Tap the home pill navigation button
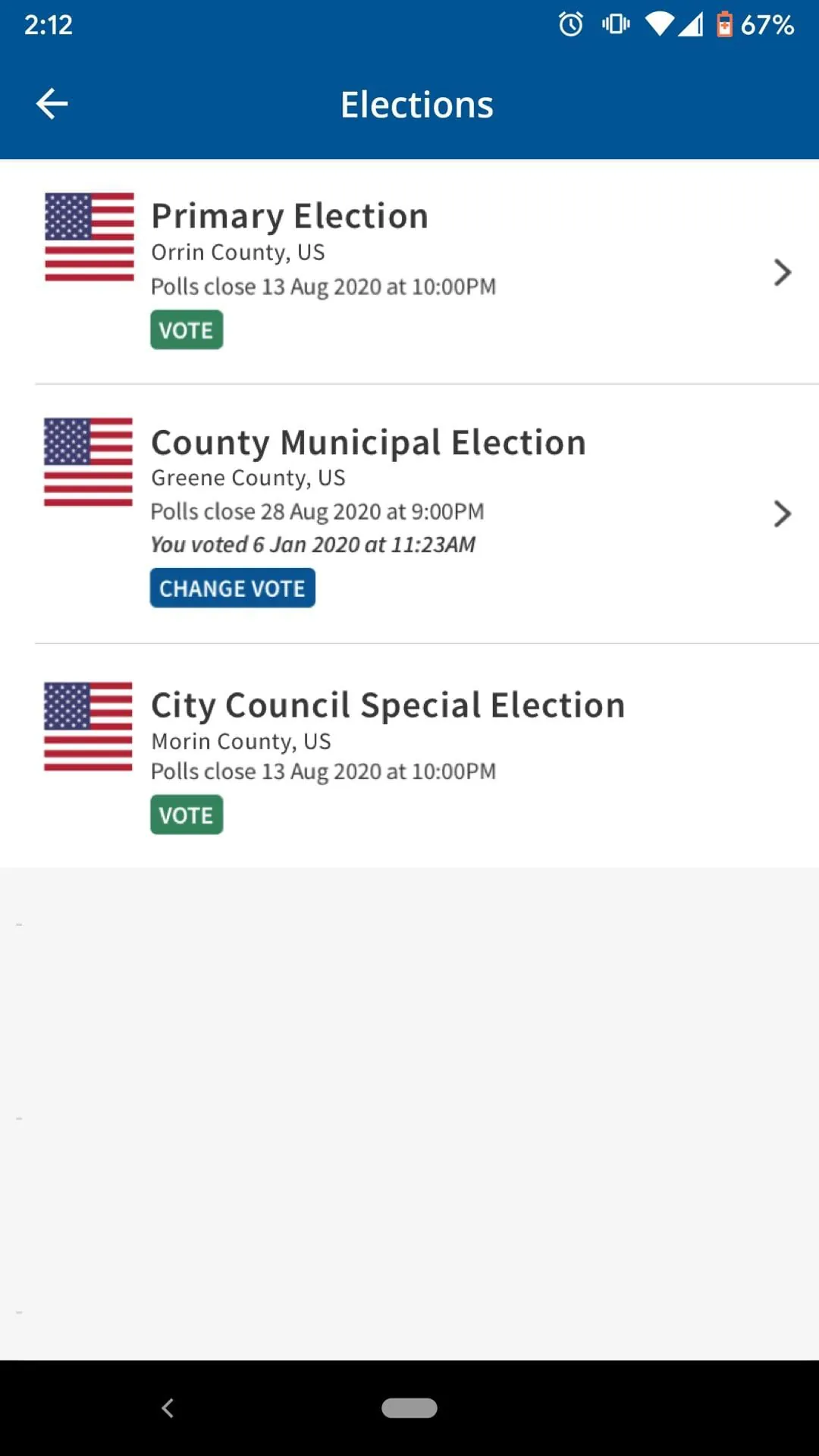Image resolution: width=819 pixels, height=1456 pixels. tap(409, 1407)
